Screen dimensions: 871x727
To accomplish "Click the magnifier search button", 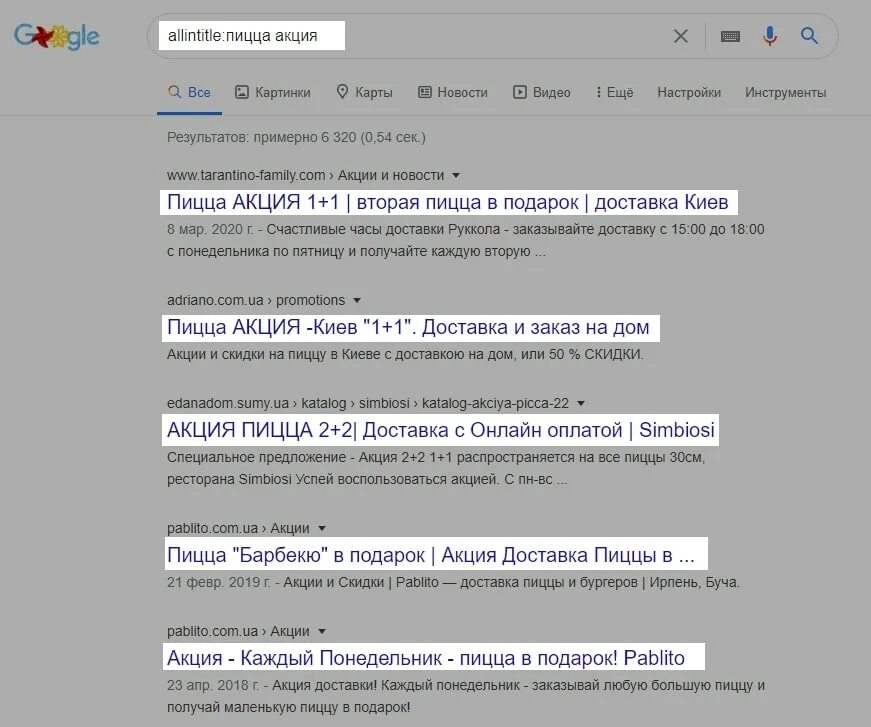I will tap(809, 36).
